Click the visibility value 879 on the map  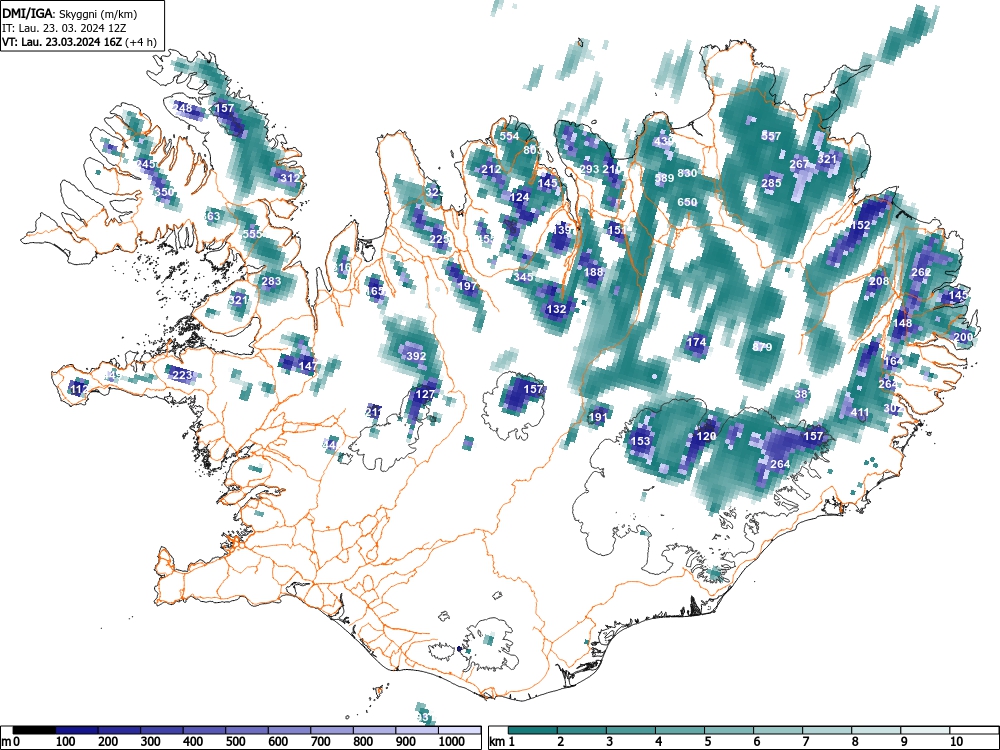(x=762, y=347)
